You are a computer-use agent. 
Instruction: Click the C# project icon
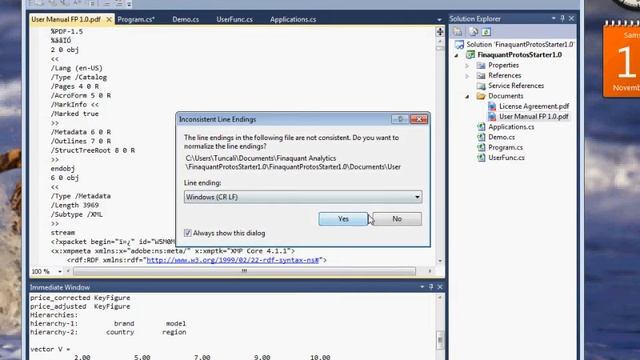[x=471, y=55]
